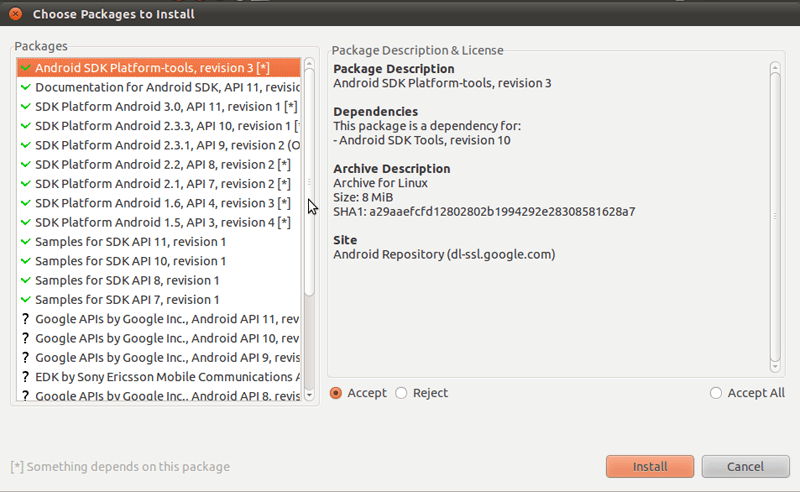Click the 'Archive for Linux' text
The image size is (800, 492).
381,183
